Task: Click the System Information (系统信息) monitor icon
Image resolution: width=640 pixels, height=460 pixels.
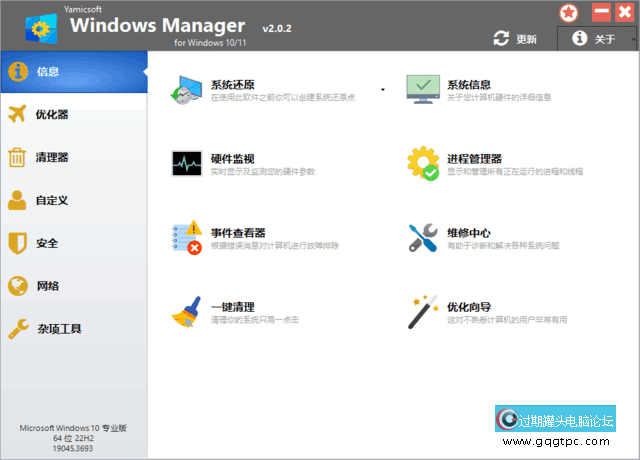Action: tap(423, 90)
